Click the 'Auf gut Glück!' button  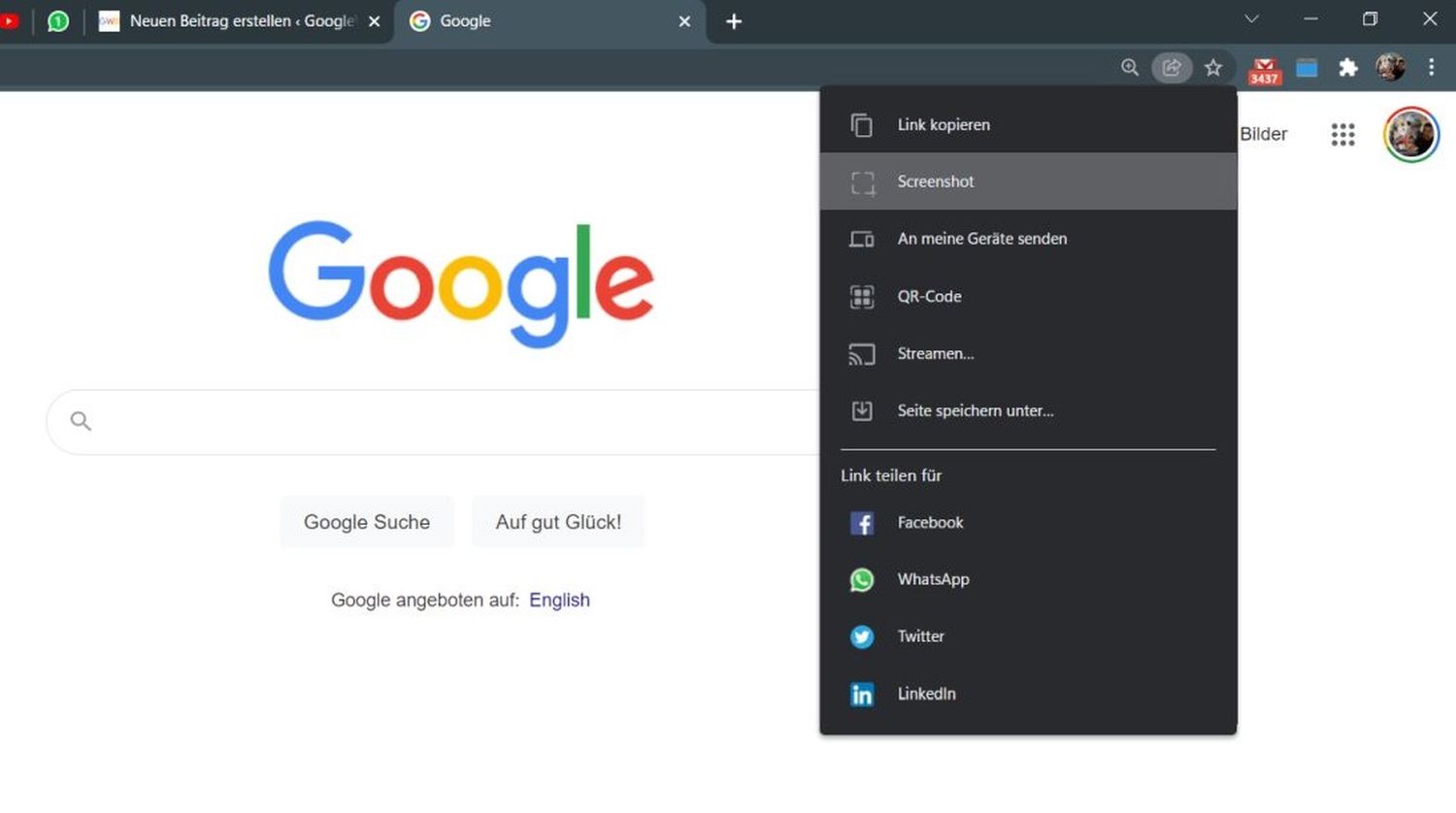(558, 522)
